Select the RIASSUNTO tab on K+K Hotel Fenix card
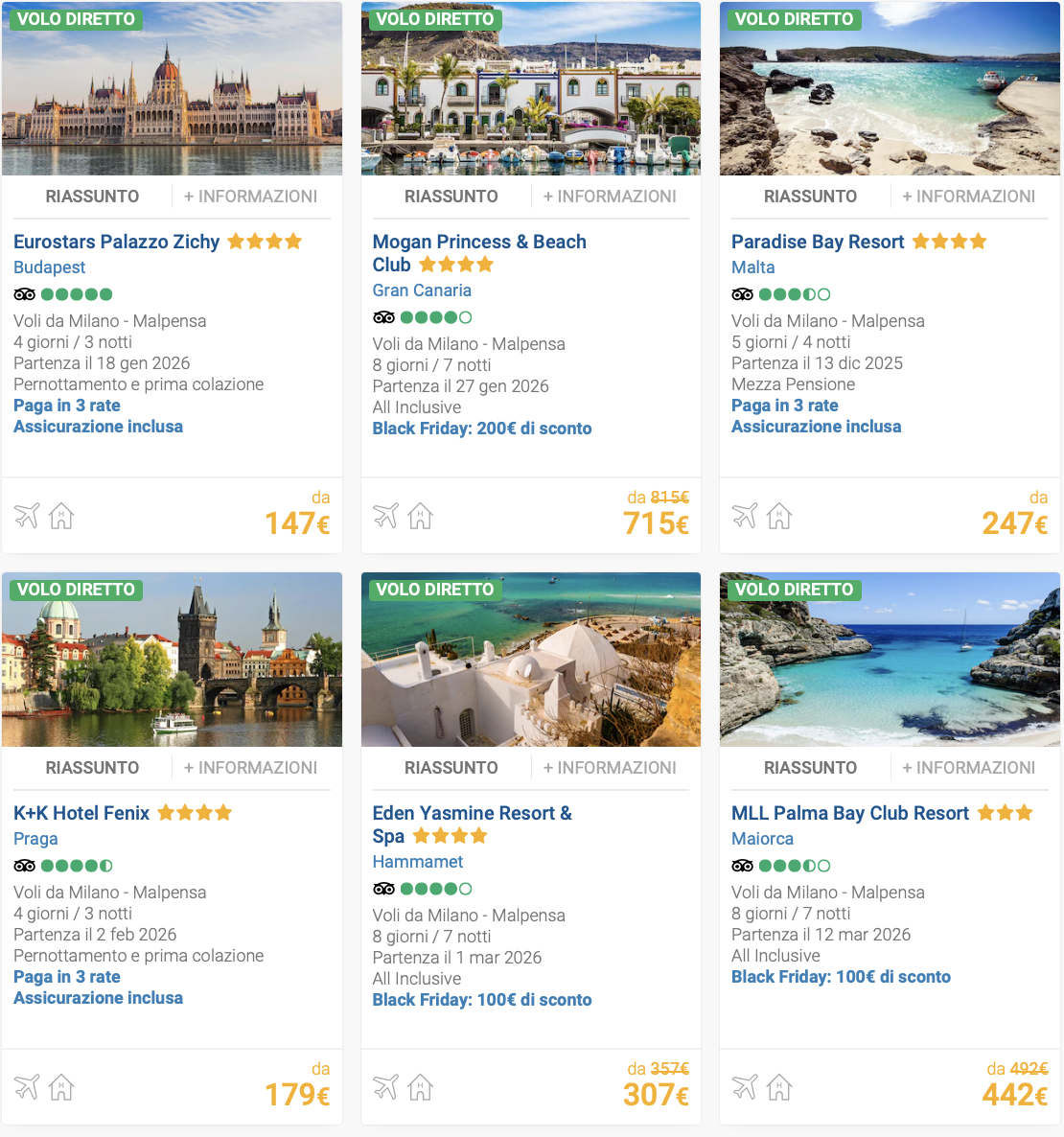This screenshot has width=1064, height=1137. point(92,767)
